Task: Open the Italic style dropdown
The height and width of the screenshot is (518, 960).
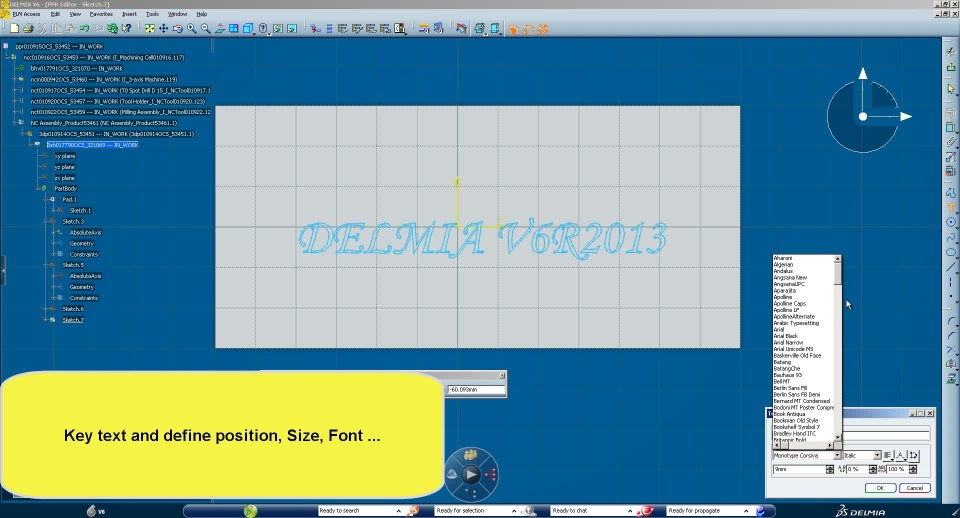Action: click(877, 455)
